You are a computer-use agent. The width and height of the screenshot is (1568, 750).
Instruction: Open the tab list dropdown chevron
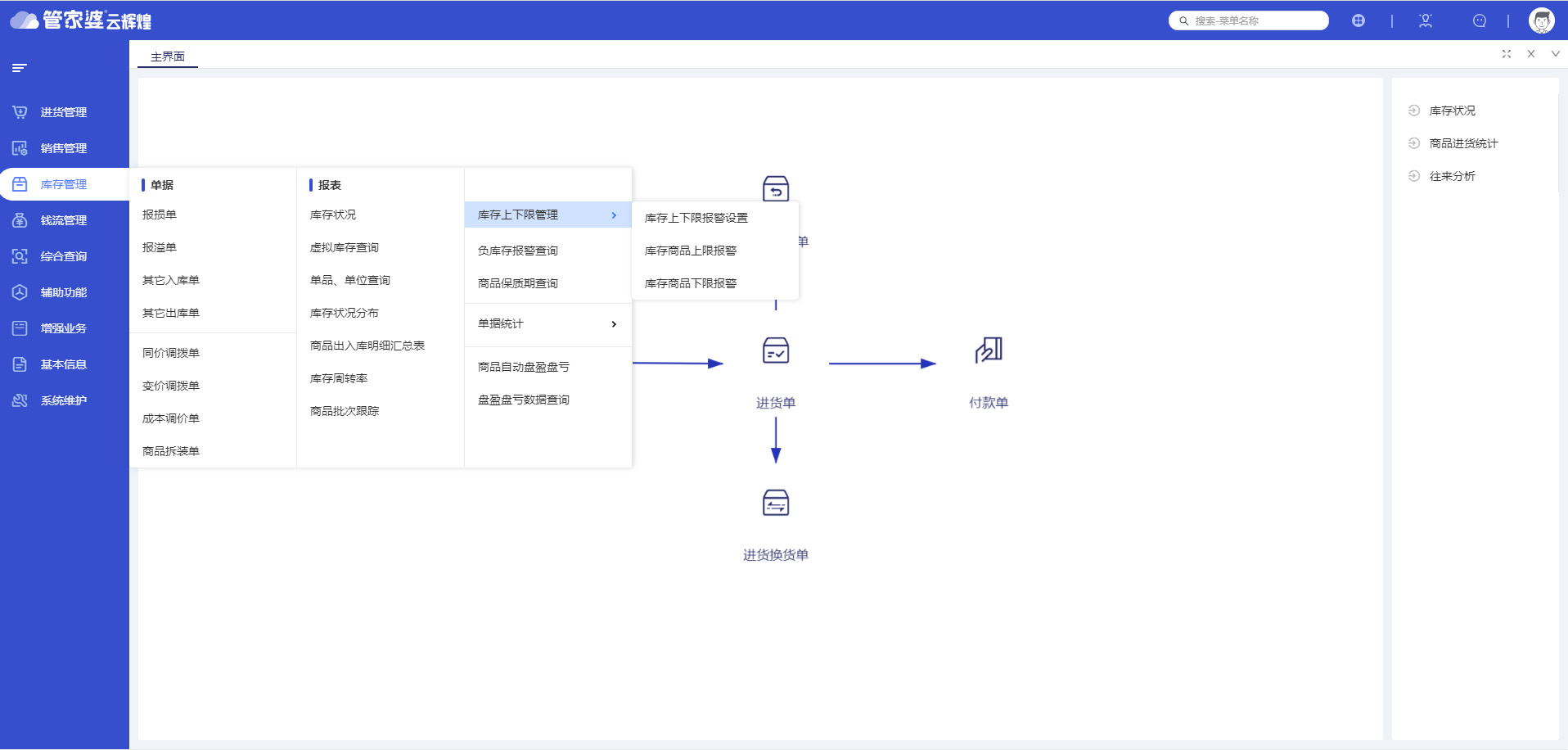click(1555, 54)
